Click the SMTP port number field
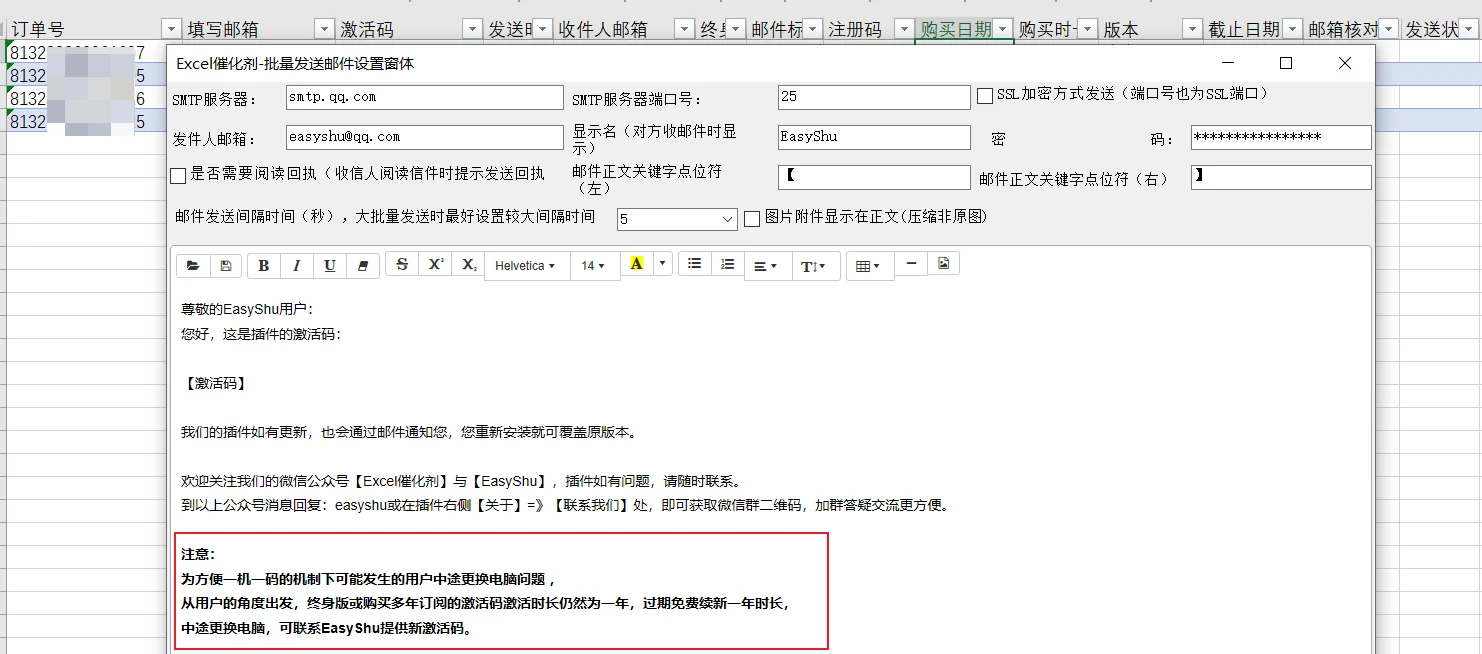This screenshot has height=654, width=1482. click(874, 97)
